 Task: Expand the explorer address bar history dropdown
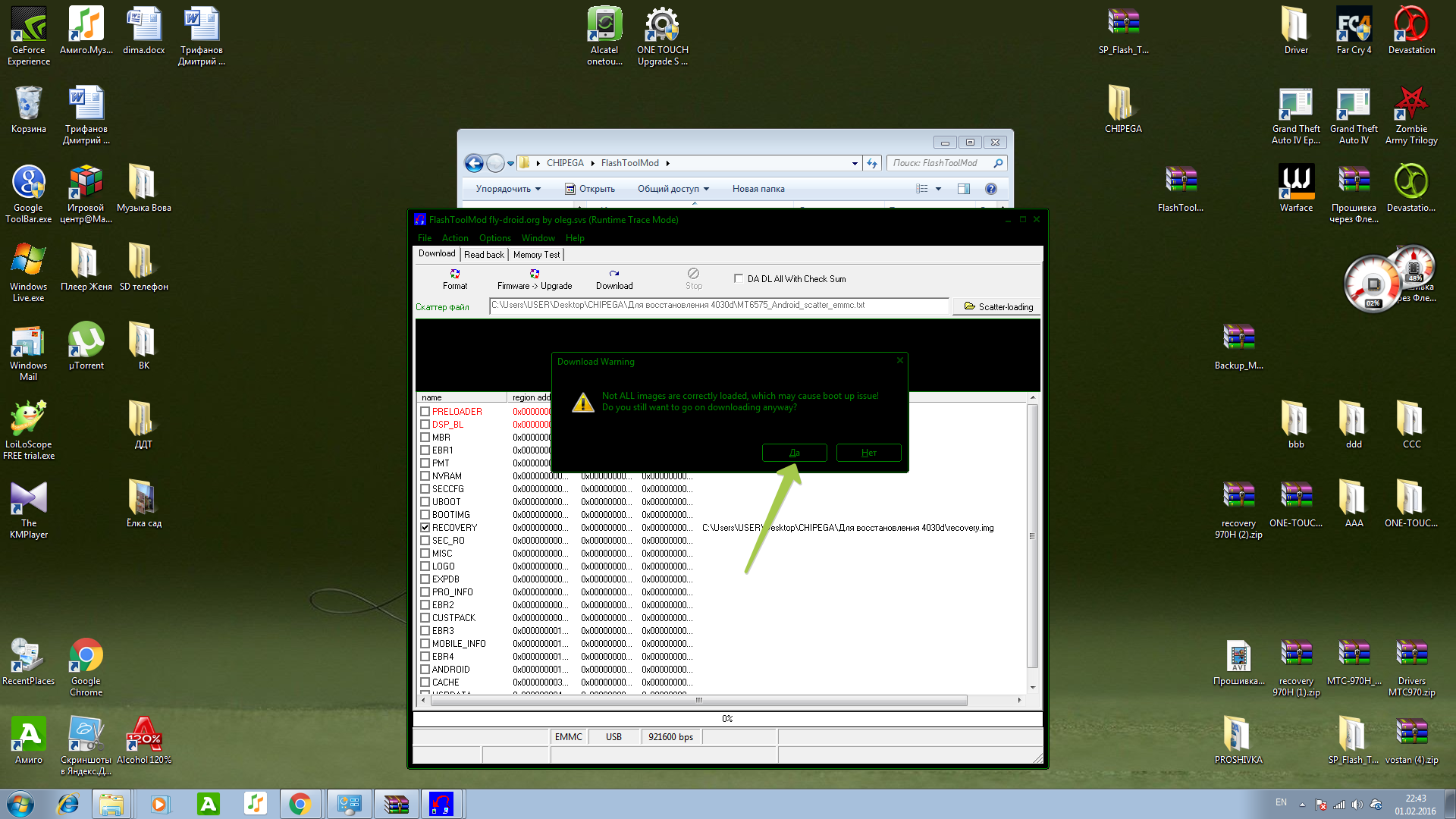tap(855, 163)
